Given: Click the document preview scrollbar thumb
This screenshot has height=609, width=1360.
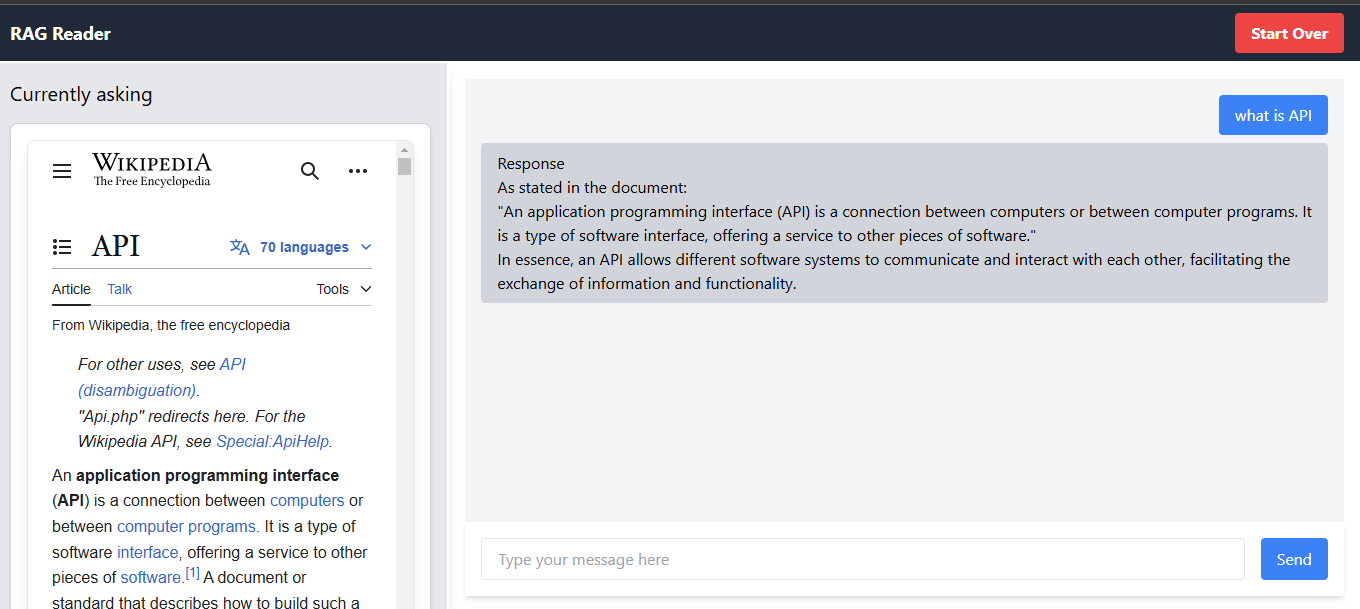Looking at the screenshot, I should pos(404,166).
